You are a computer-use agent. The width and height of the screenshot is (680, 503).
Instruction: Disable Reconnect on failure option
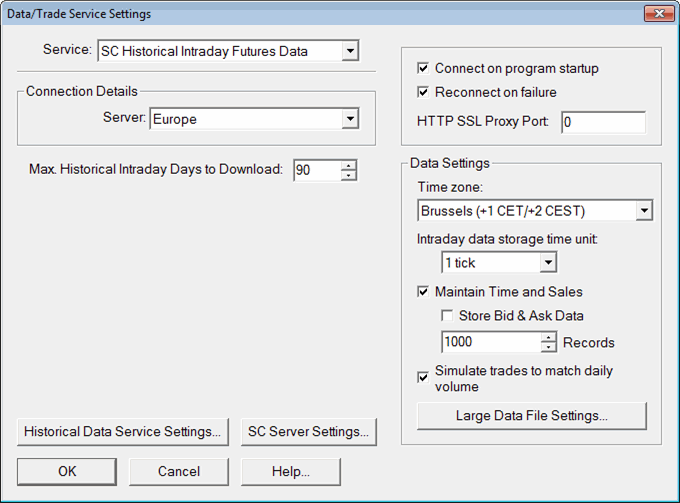pos(423,93)
